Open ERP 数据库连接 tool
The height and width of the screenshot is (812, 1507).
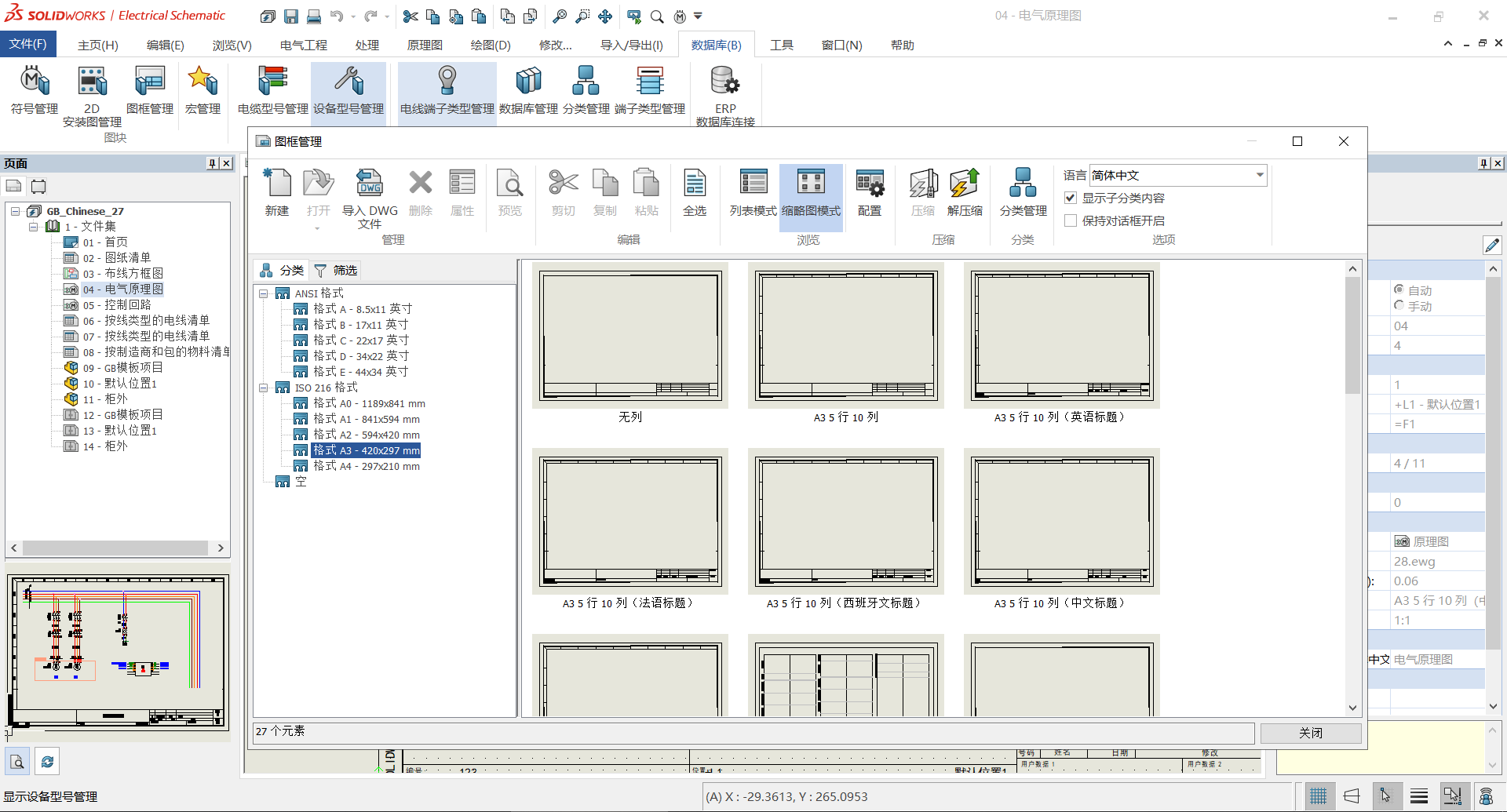[725, 97]
